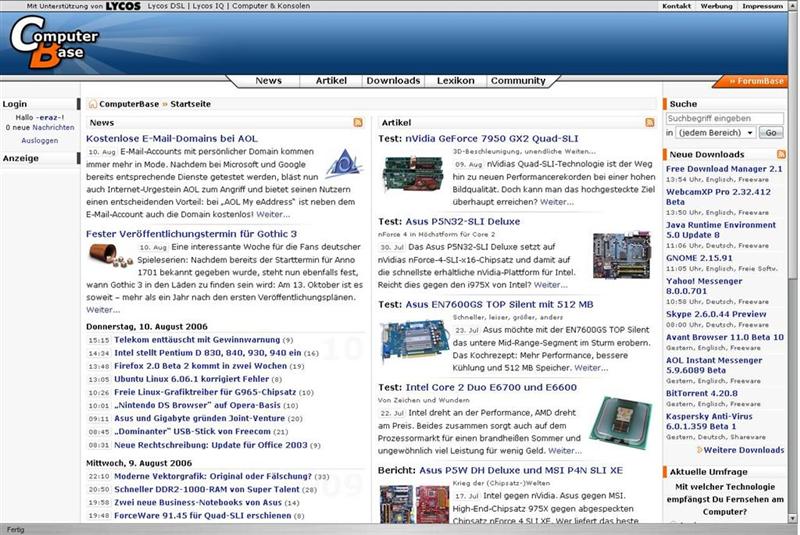Image resolution: width=800 pixels, height=535 pixels.
Task: Open Intel stellt Pentium D news item
Action: point(208,353)
